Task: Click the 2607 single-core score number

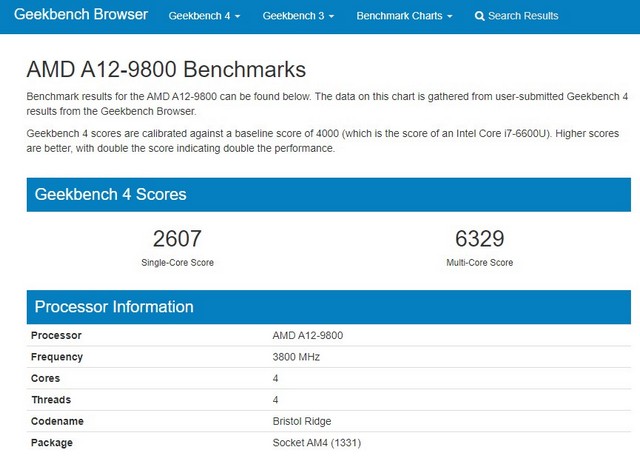Action: pos(177,238)
